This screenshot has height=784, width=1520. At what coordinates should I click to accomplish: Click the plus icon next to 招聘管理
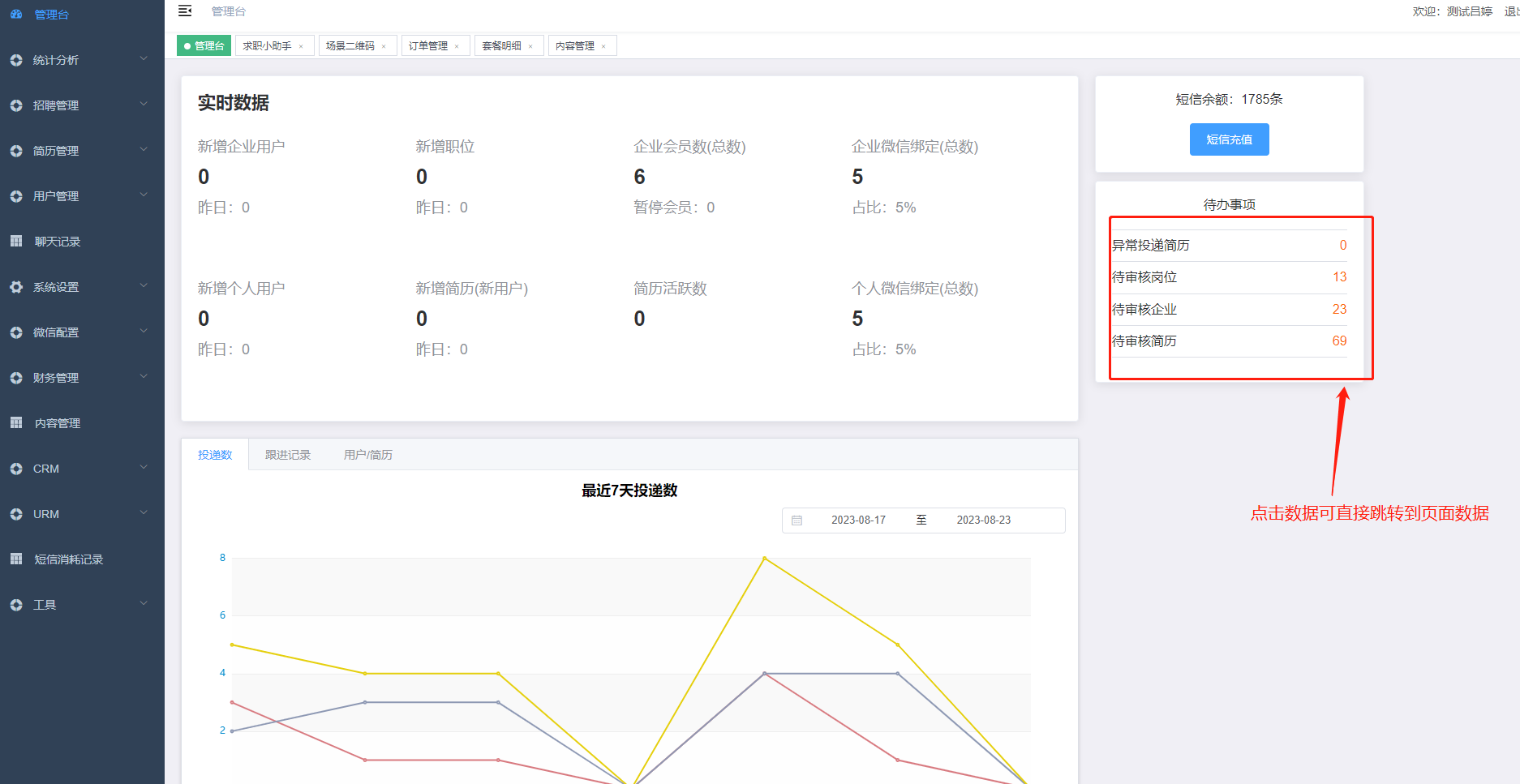[16, 105]
